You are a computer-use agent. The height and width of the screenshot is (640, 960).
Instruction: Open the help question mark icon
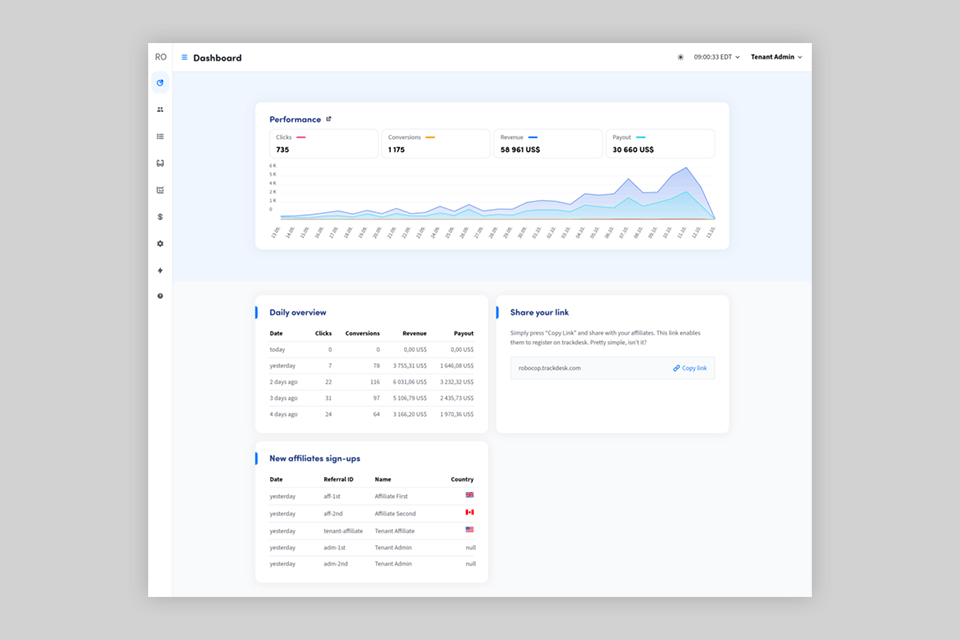[x=160, y=296]
